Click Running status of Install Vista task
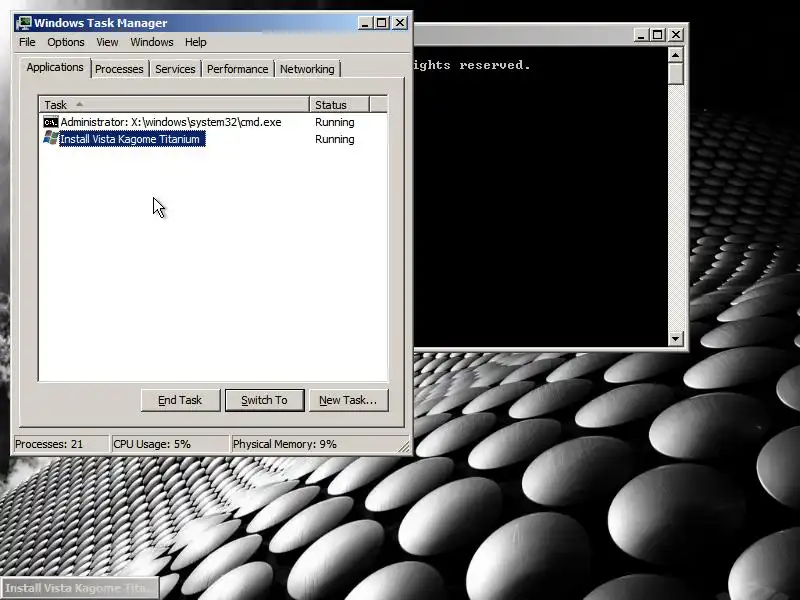The image size is (800, 600). [x=335, y=139]
